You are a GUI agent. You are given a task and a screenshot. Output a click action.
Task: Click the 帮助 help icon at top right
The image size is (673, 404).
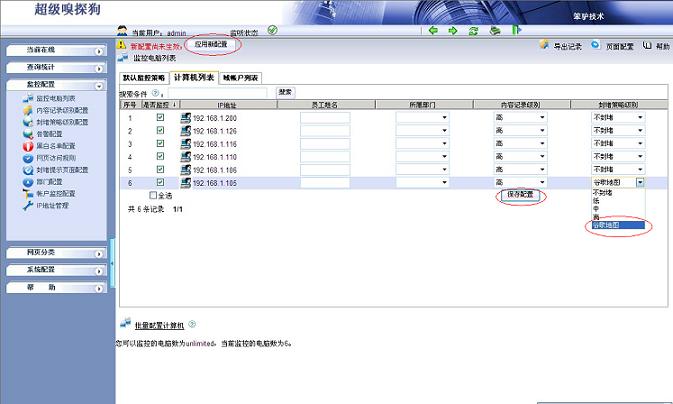click(x=648, y=46)
